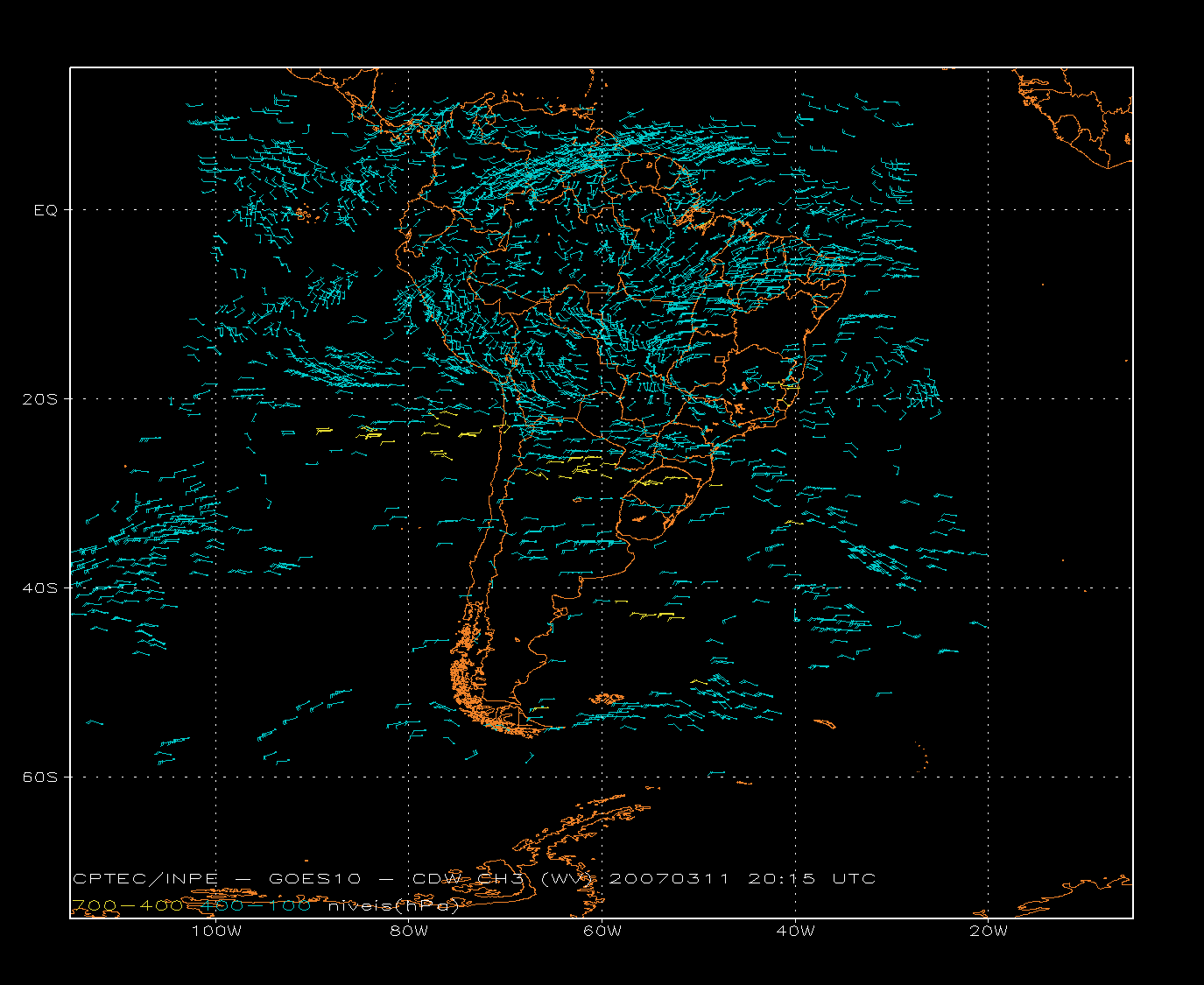1204x985 pixels.
Task: Click the CH3 channel text
Action: pos(501,878)
